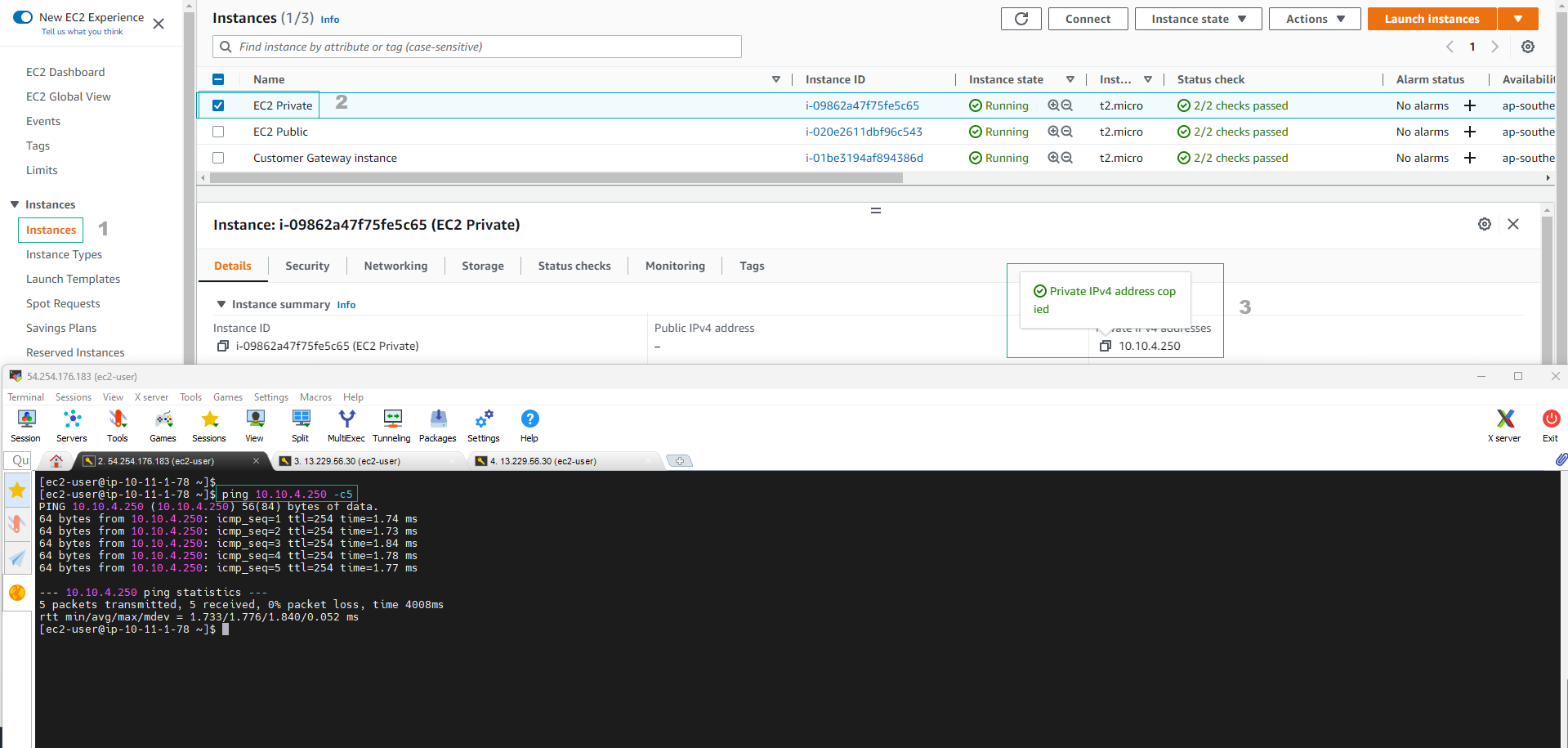Open Launch instances split arrow
The image size is (1568, 748).
[x=1518, y=19]
